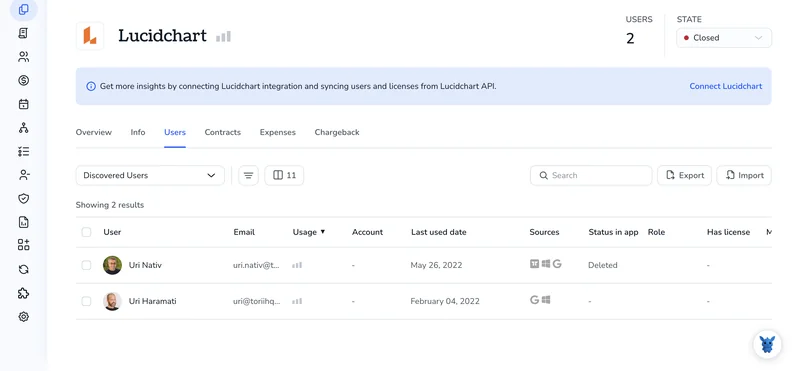800x371 pixels.
Task: Open the workflows hierarchy icon in sidebar
Action: [x=23, y=128]
